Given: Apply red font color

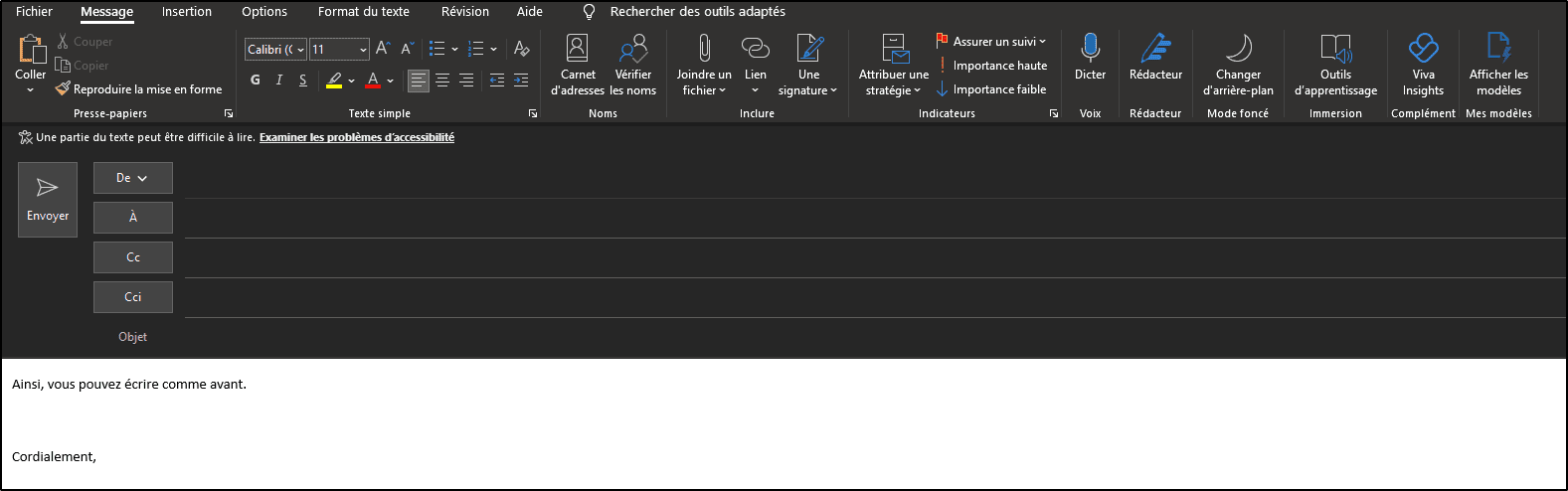Looking at the screenshot, I should 373,81.
